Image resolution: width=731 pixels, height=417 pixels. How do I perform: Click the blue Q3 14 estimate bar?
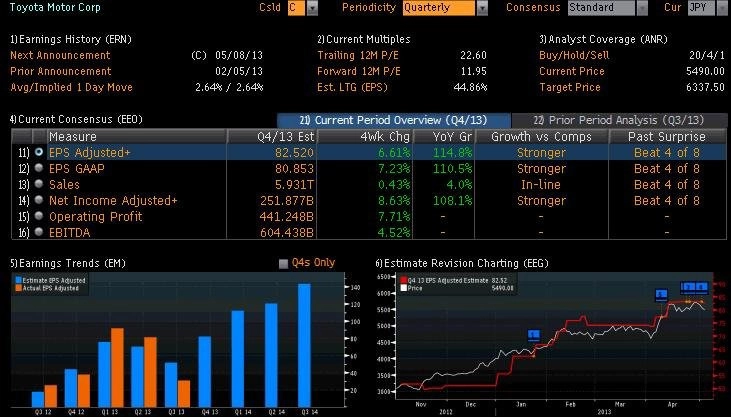pos(304,345)
